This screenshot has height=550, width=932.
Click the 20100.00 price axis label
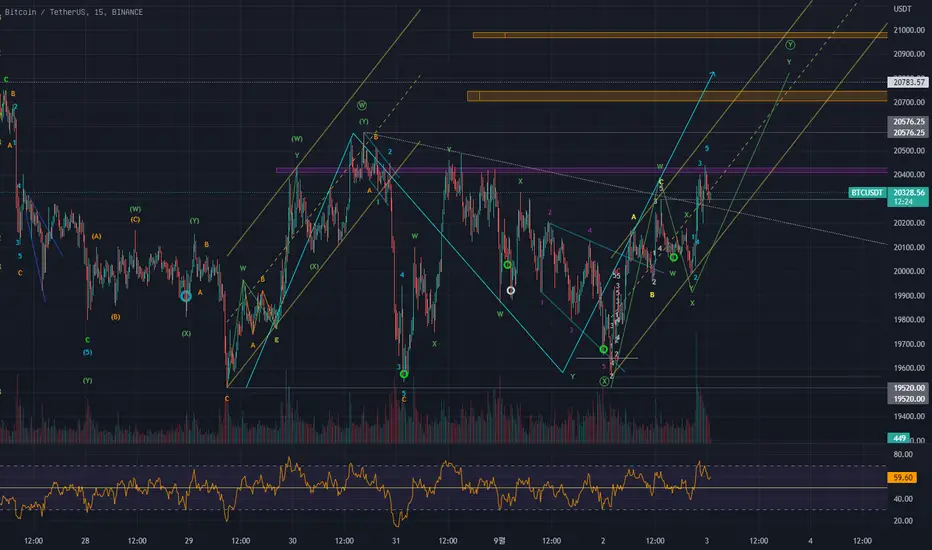coord(909,247)
